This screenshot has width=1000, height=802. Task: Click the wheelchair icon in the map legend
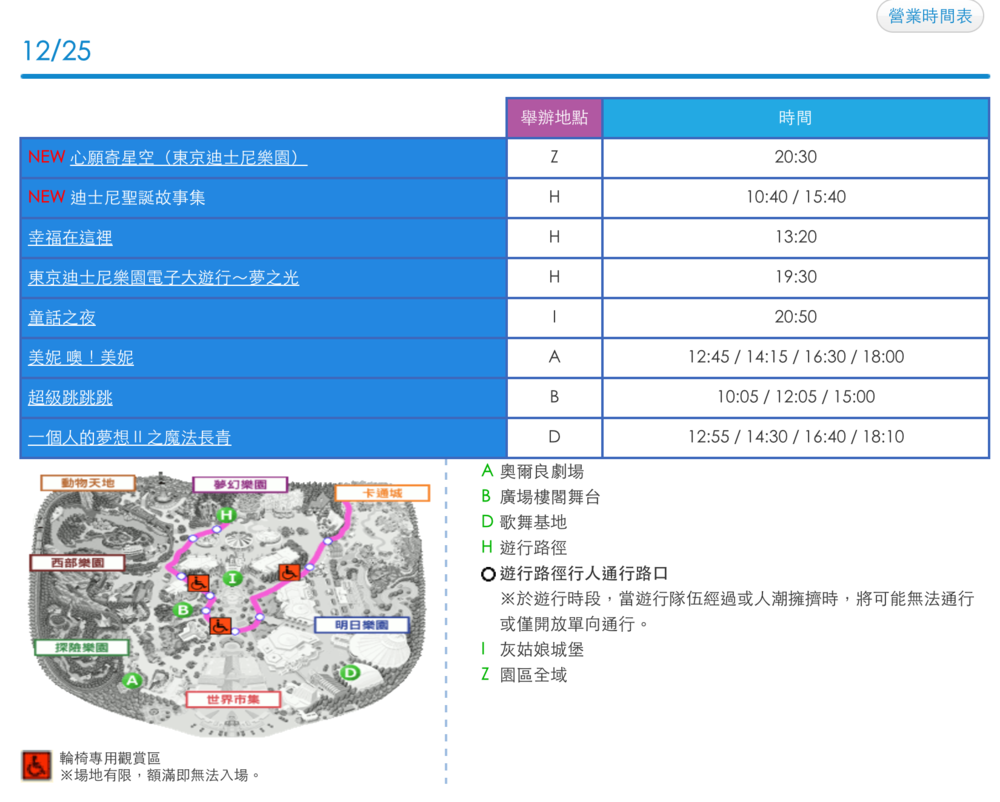coord(36,766)
